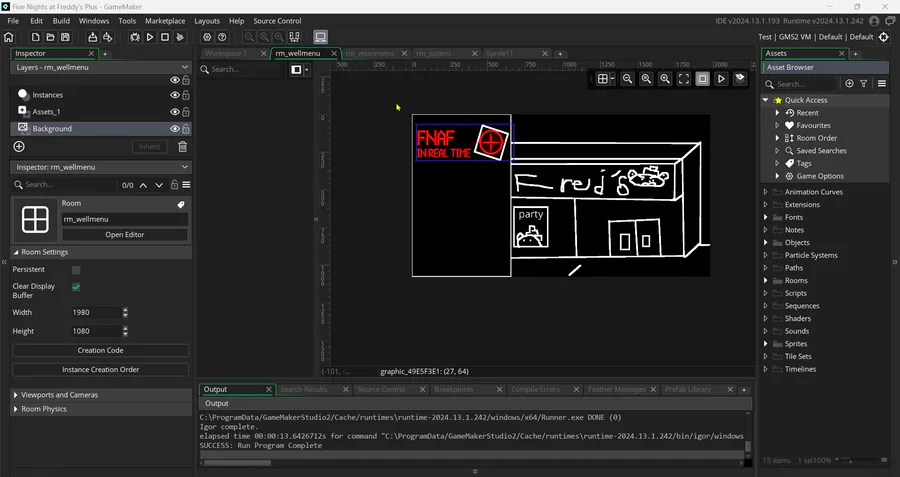Clean the build cache broom icon

point(180,37)
